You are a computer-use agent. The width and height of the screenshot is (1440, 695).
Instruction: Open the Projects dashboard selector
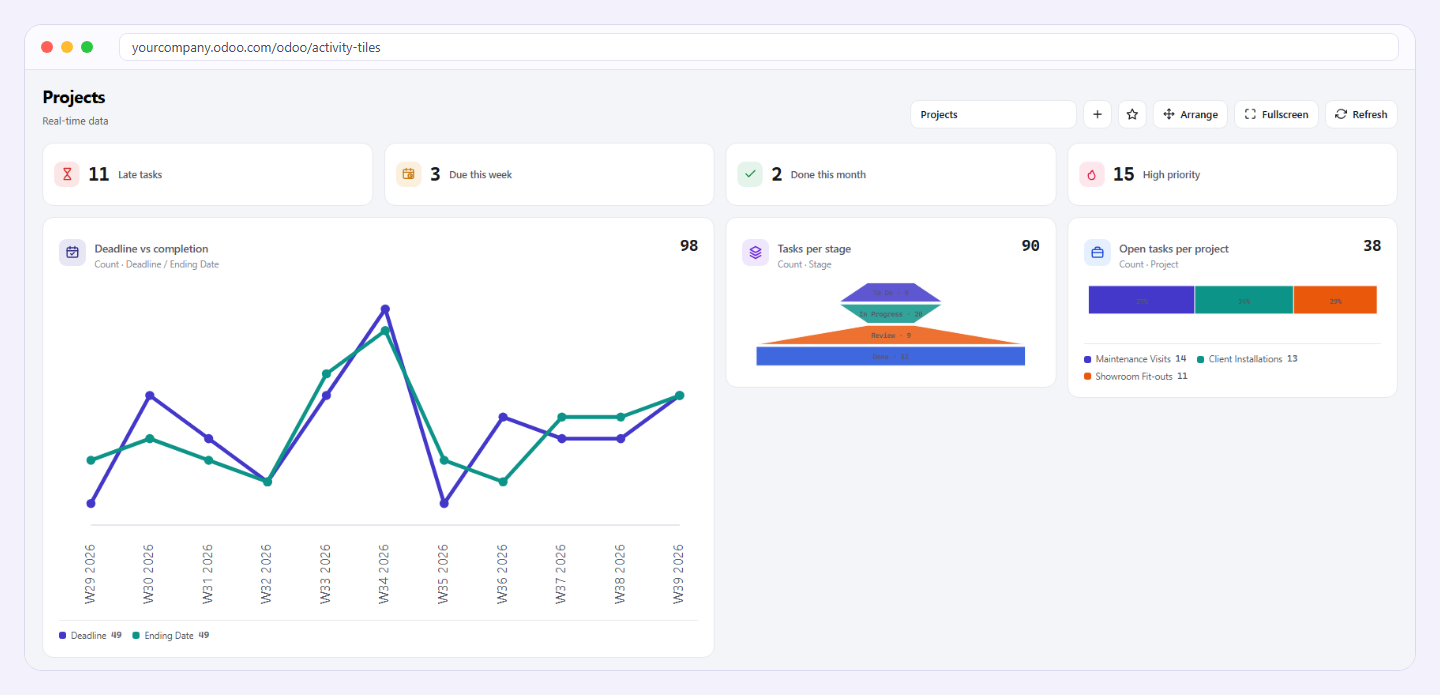993,114
